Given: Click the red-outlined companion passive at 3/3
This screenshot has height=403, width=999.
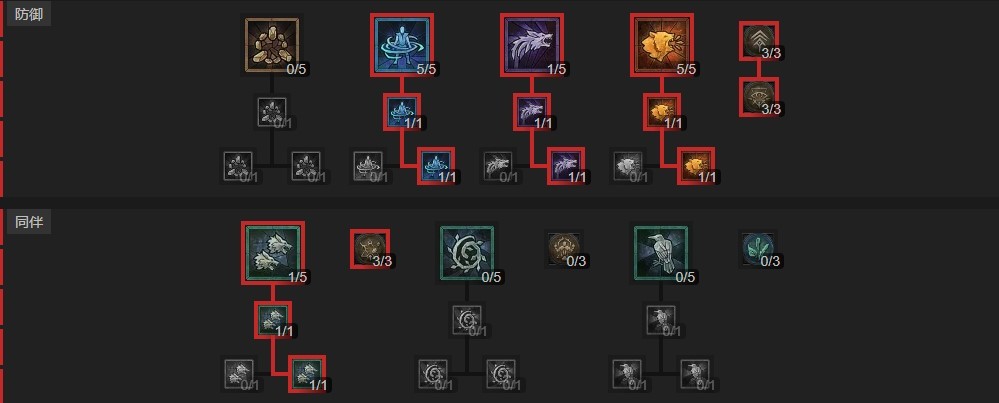Looking at the screenshot, I should coord(370,249).
